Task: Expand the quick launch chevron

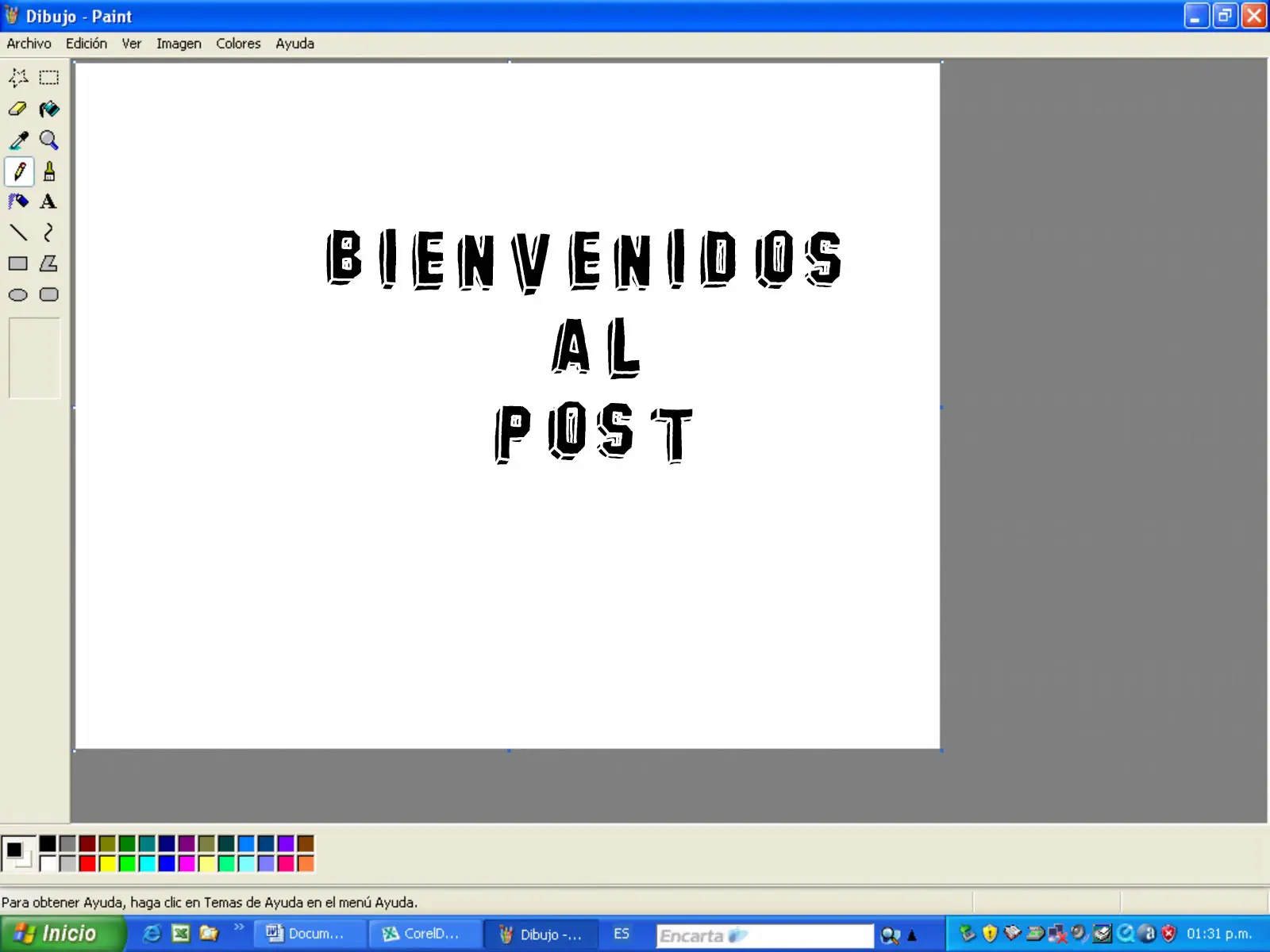Action: click(x=239, y=927)
